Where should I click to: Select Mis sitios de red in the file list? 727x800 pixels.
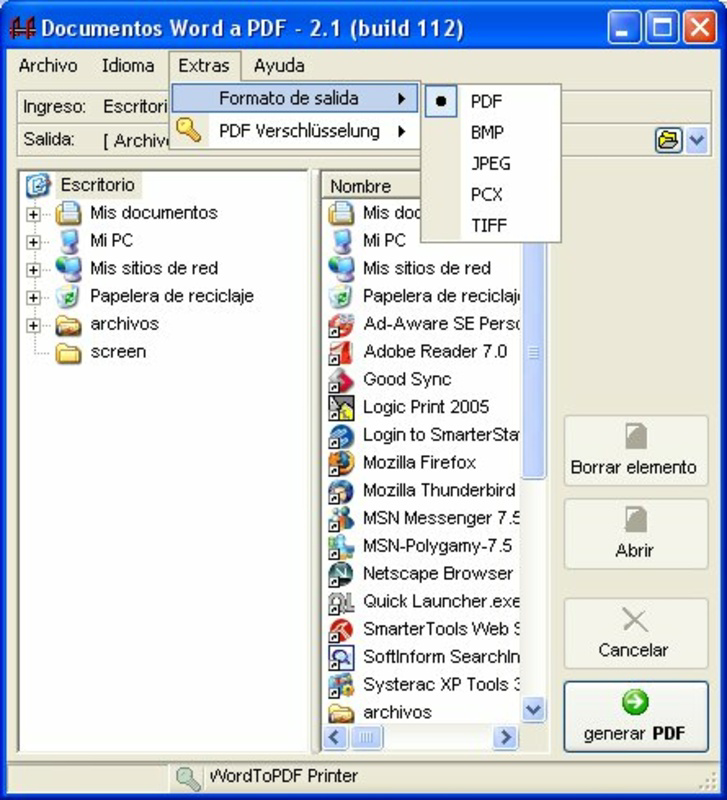(x=427, y=268)
